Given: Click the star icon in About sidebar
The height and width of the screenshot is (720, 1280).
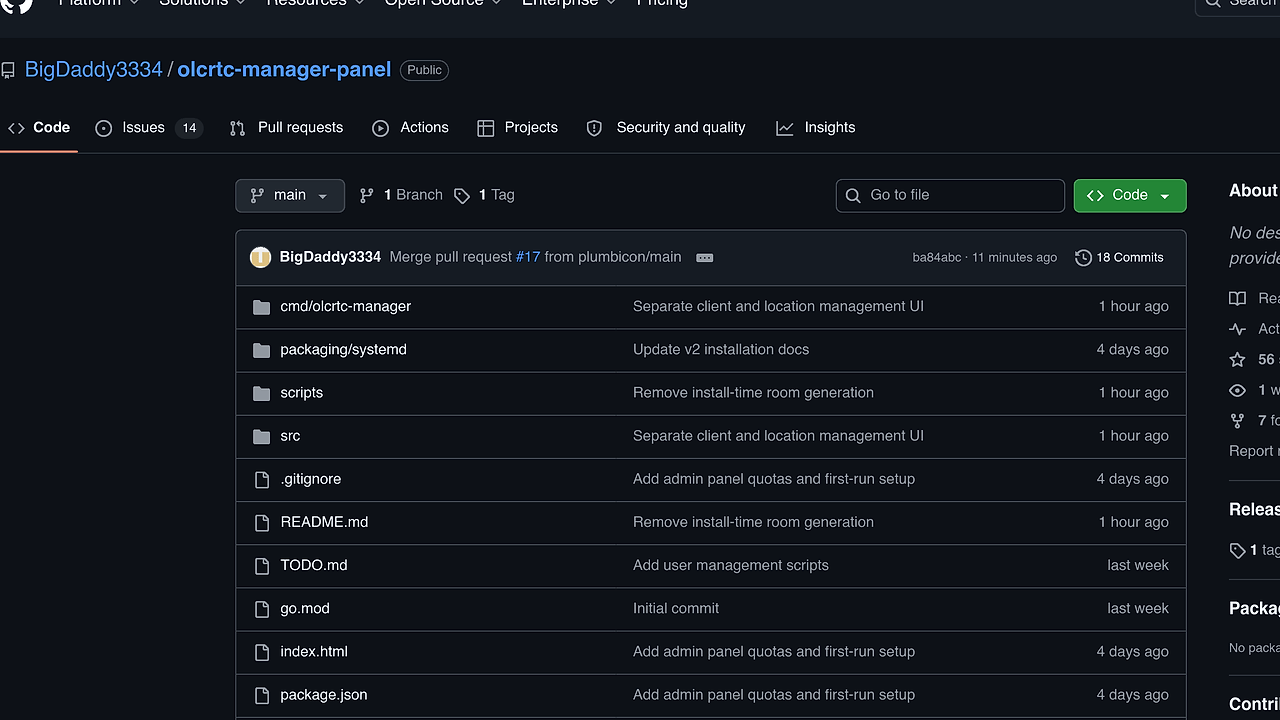Looking at the screenshot, I should tap(1238, 359).
